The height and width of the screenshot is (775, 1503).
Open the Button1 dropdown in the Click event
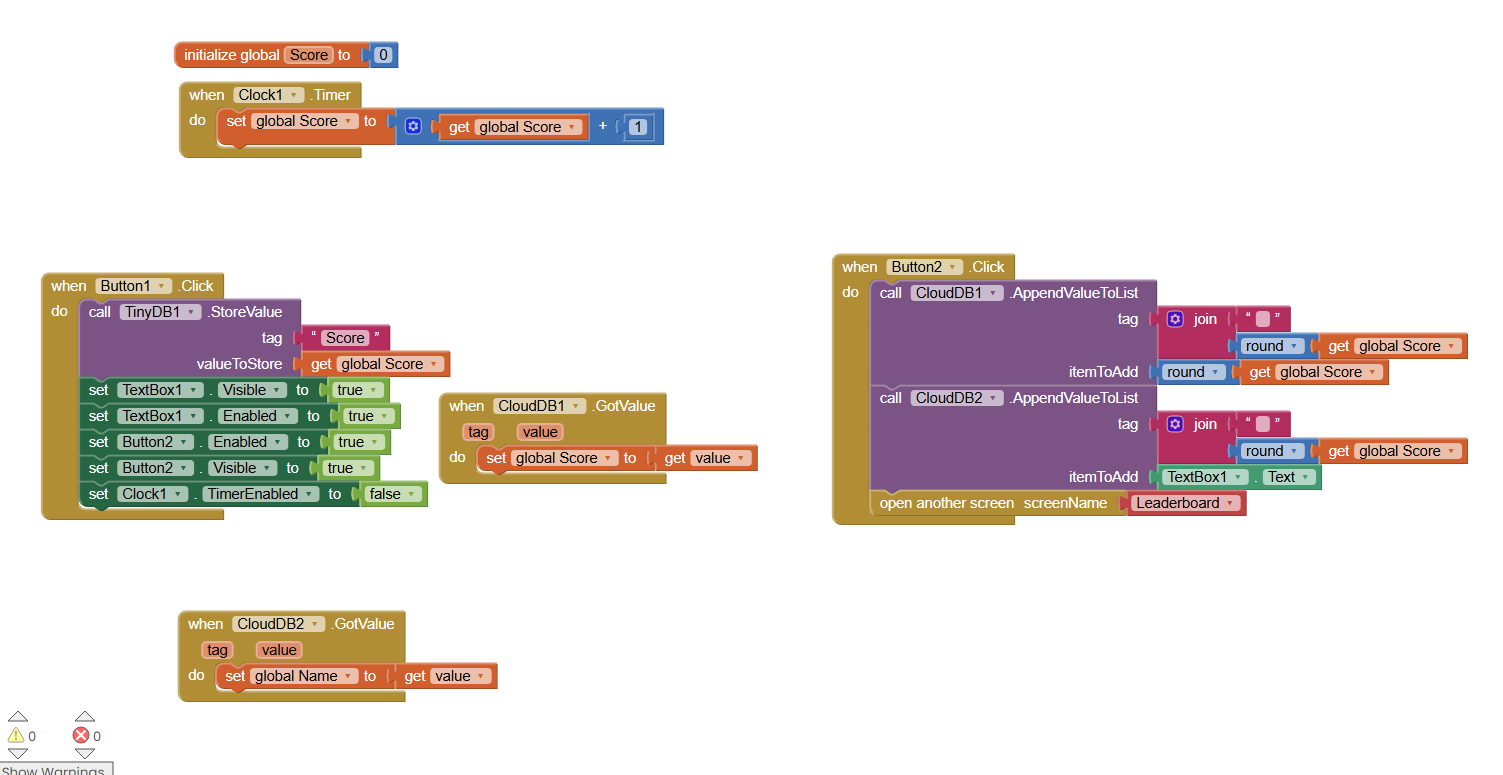coord(133,286)
